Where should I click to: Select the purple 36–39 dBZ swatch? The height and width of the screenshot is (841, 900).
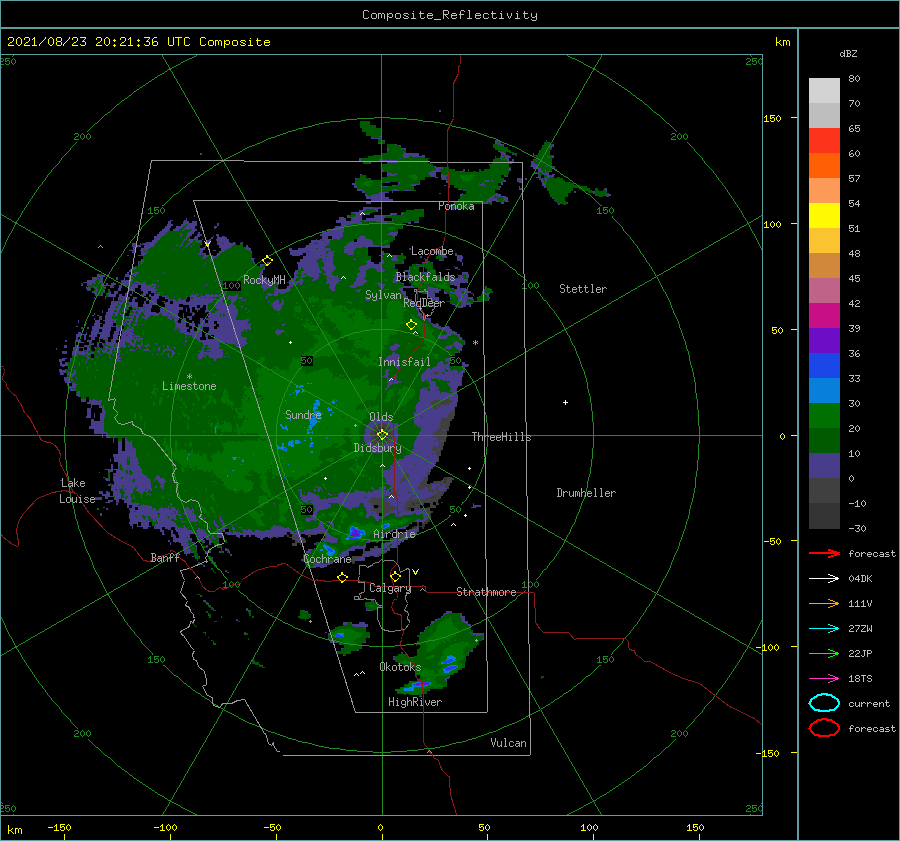[824, 341]
